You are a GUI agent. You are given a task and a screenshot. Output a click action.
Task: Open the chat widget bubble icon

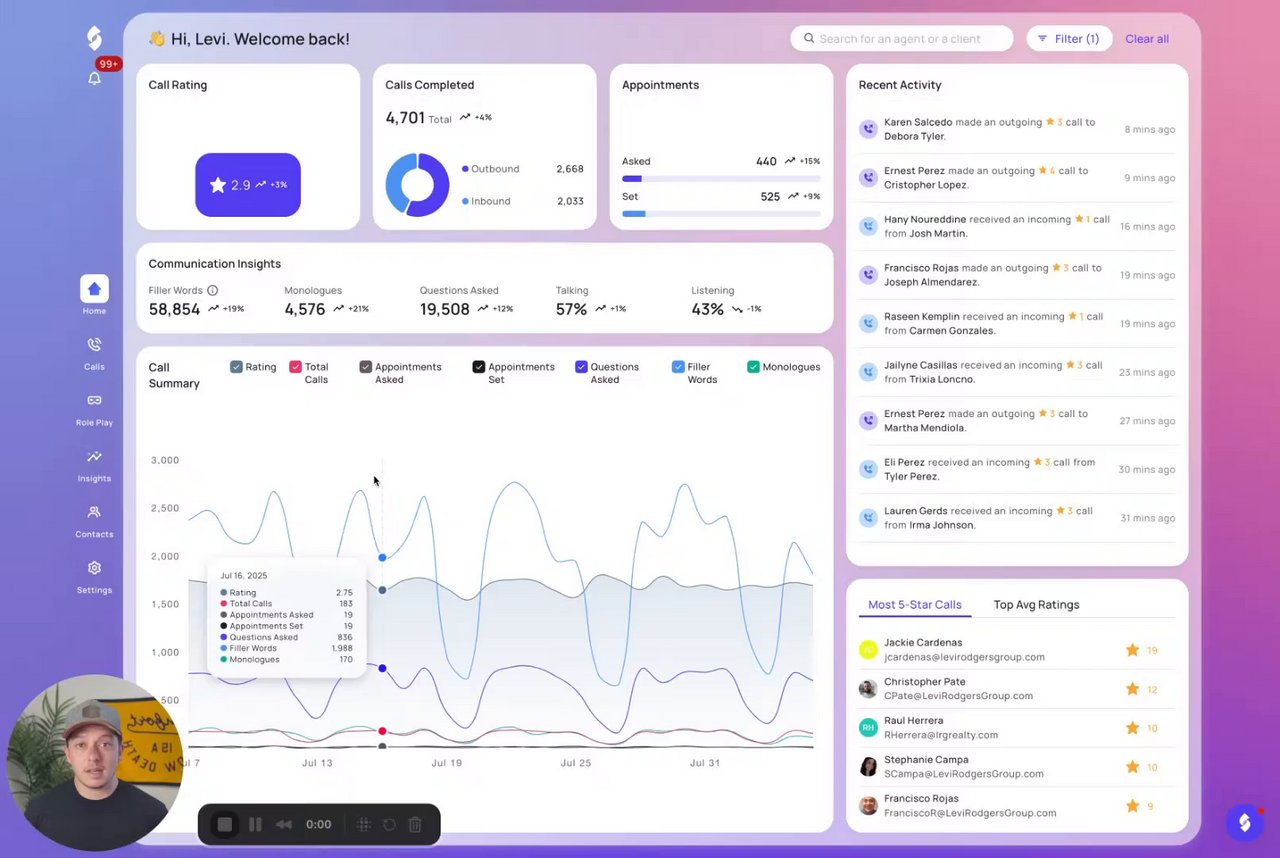click(1245, 822)
